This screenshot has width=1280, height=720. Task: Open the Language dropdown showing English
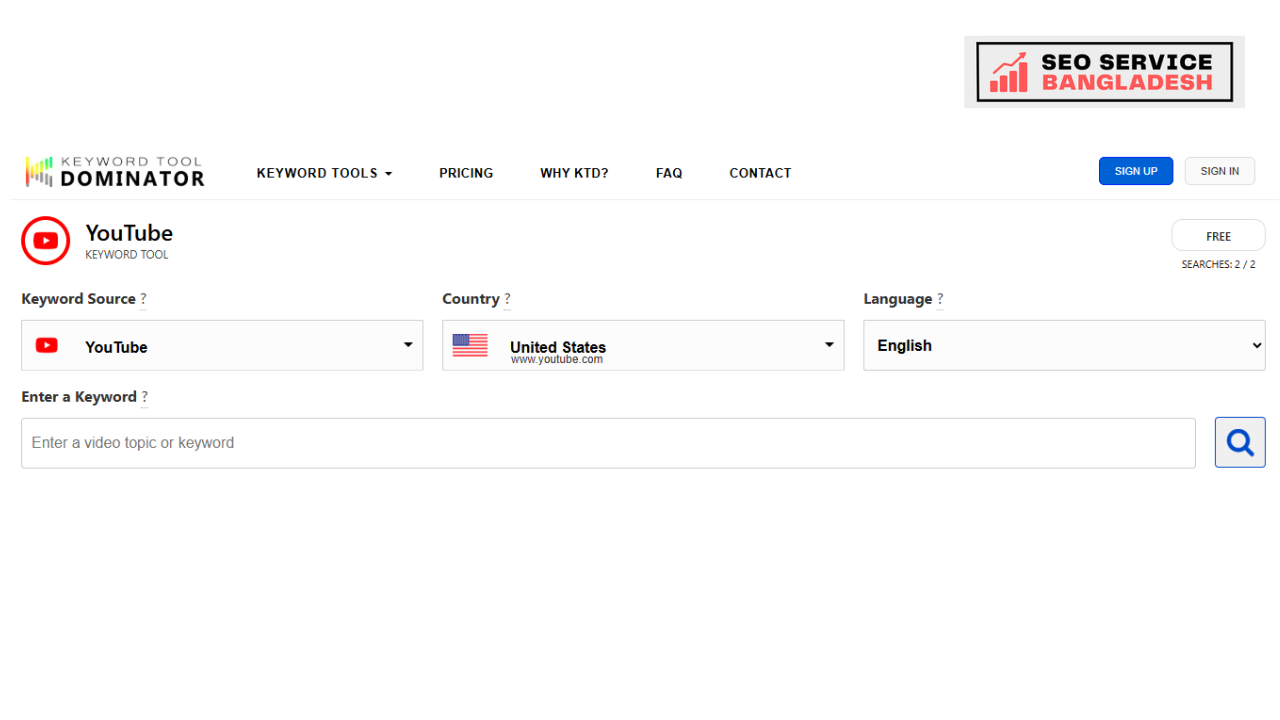pos(1064,345)
